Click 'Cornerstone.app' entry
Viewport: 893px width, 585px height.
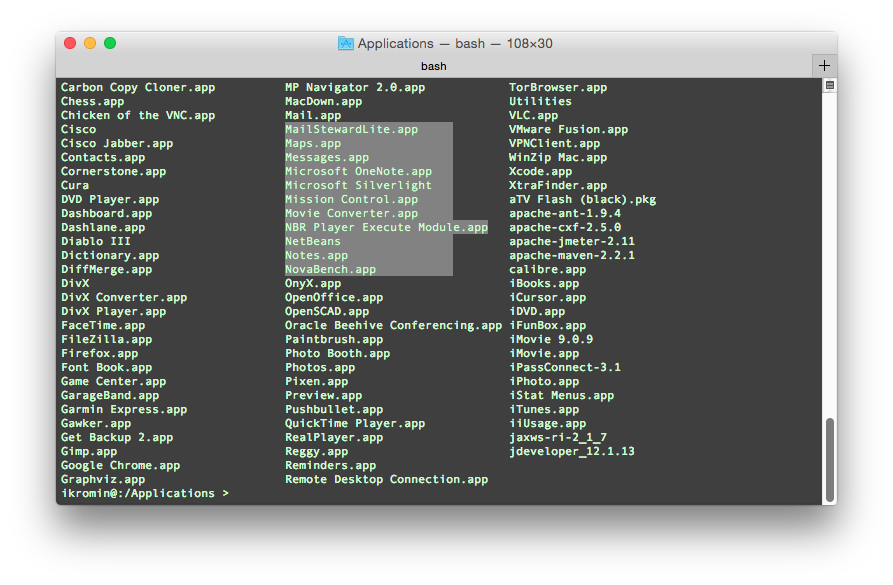tap(113, 171)
